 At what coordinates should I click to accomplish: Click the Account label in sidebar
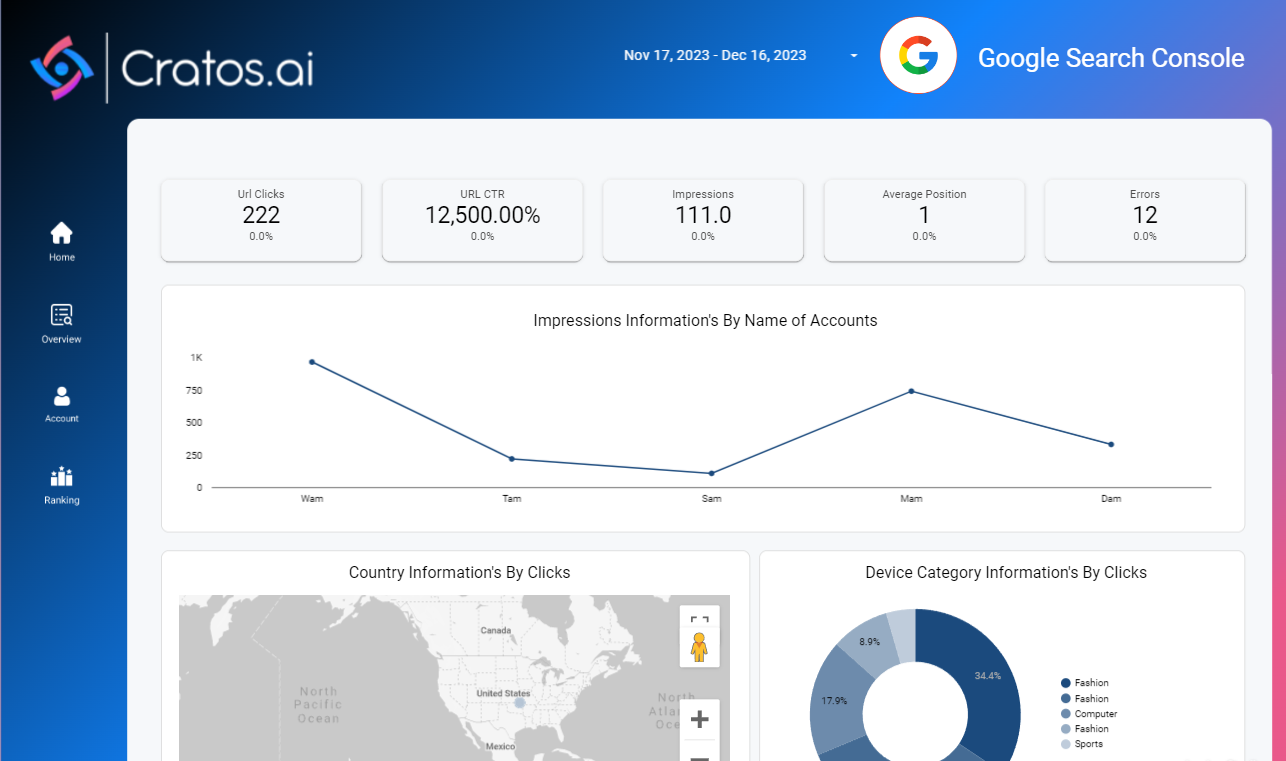pos(62,419)
